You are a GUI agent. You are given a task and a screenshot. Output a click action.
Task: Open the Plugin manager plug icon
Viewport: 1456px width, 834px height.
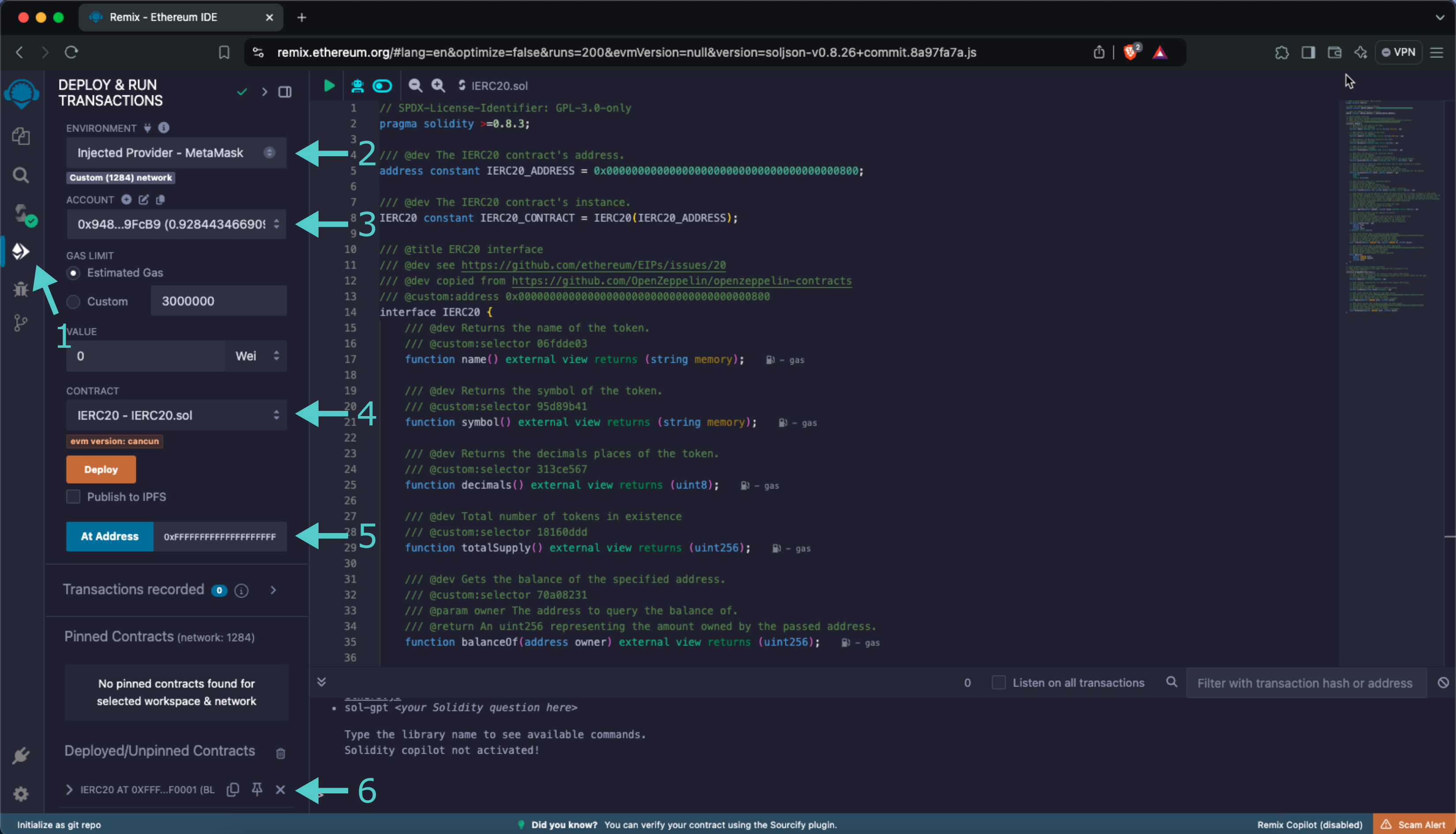(x=21, y=755)
